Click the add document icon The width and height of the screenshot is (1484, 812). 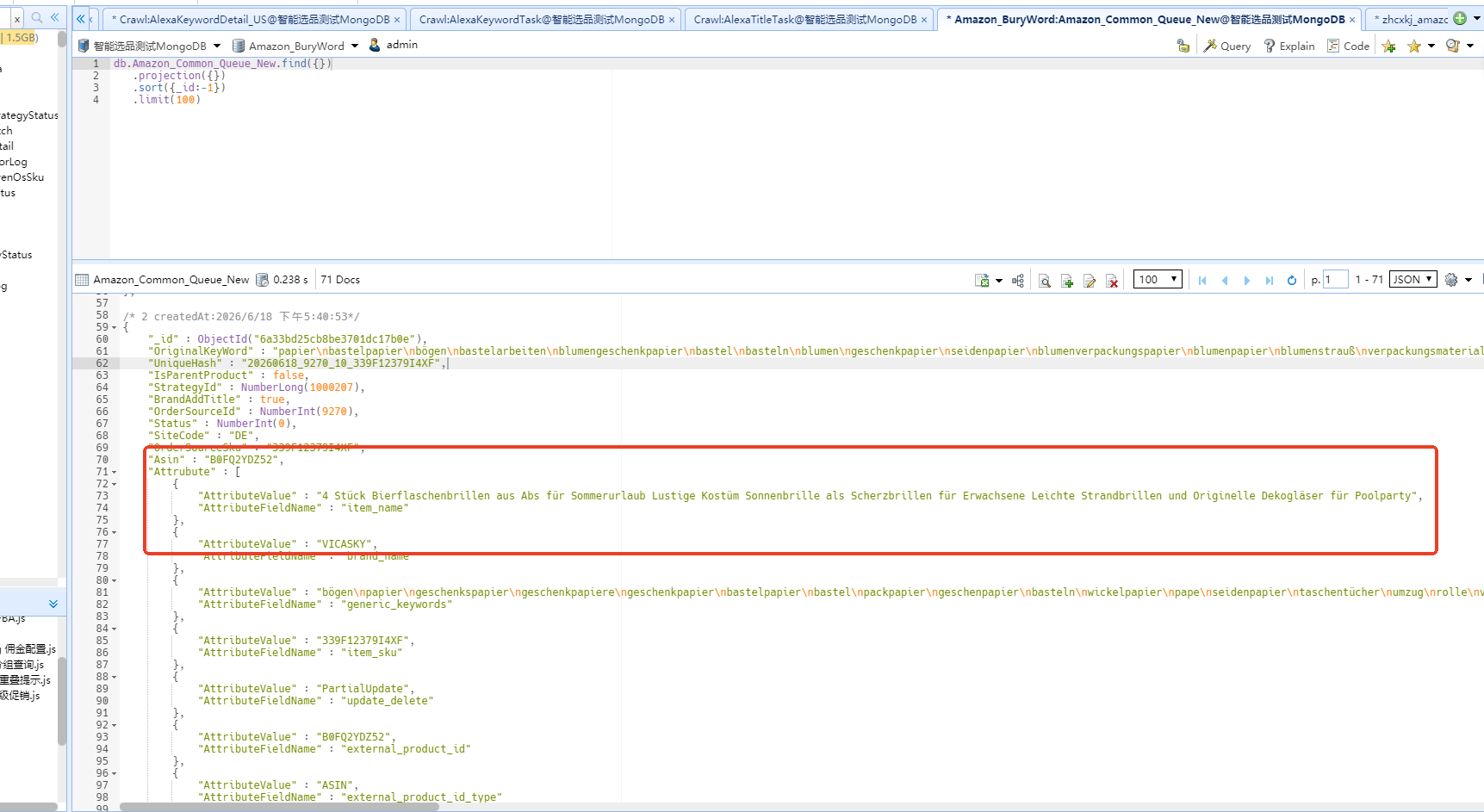[1067, 280]
